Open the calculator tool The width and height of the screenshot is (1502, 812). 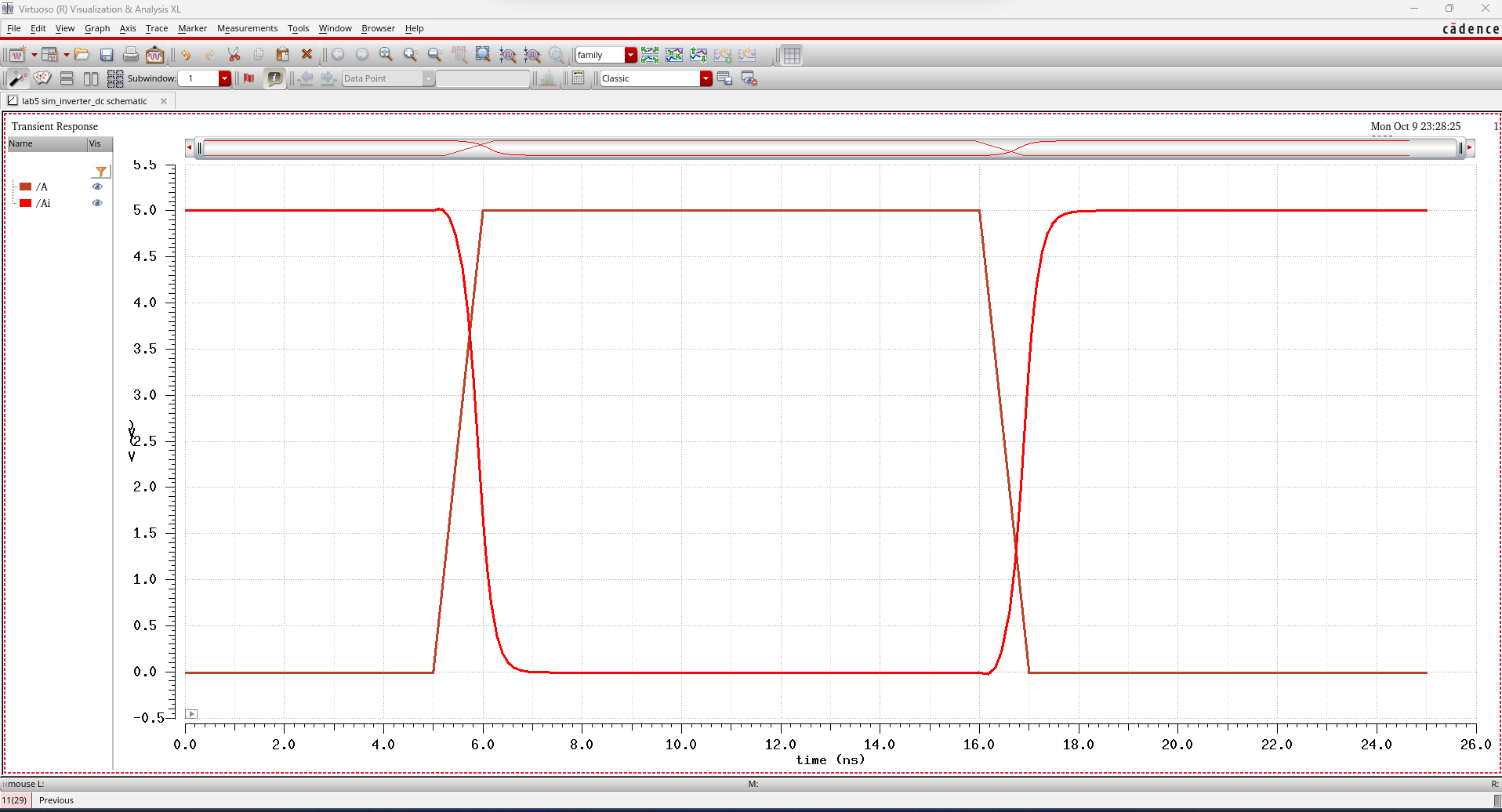[579, 78]
